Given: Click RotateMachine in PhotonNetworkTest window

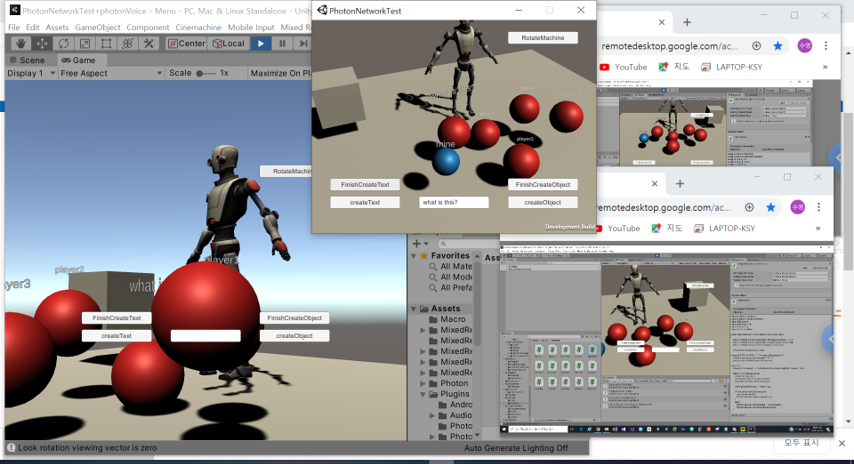Looking at the screenshot, I should tap(542, 38).
